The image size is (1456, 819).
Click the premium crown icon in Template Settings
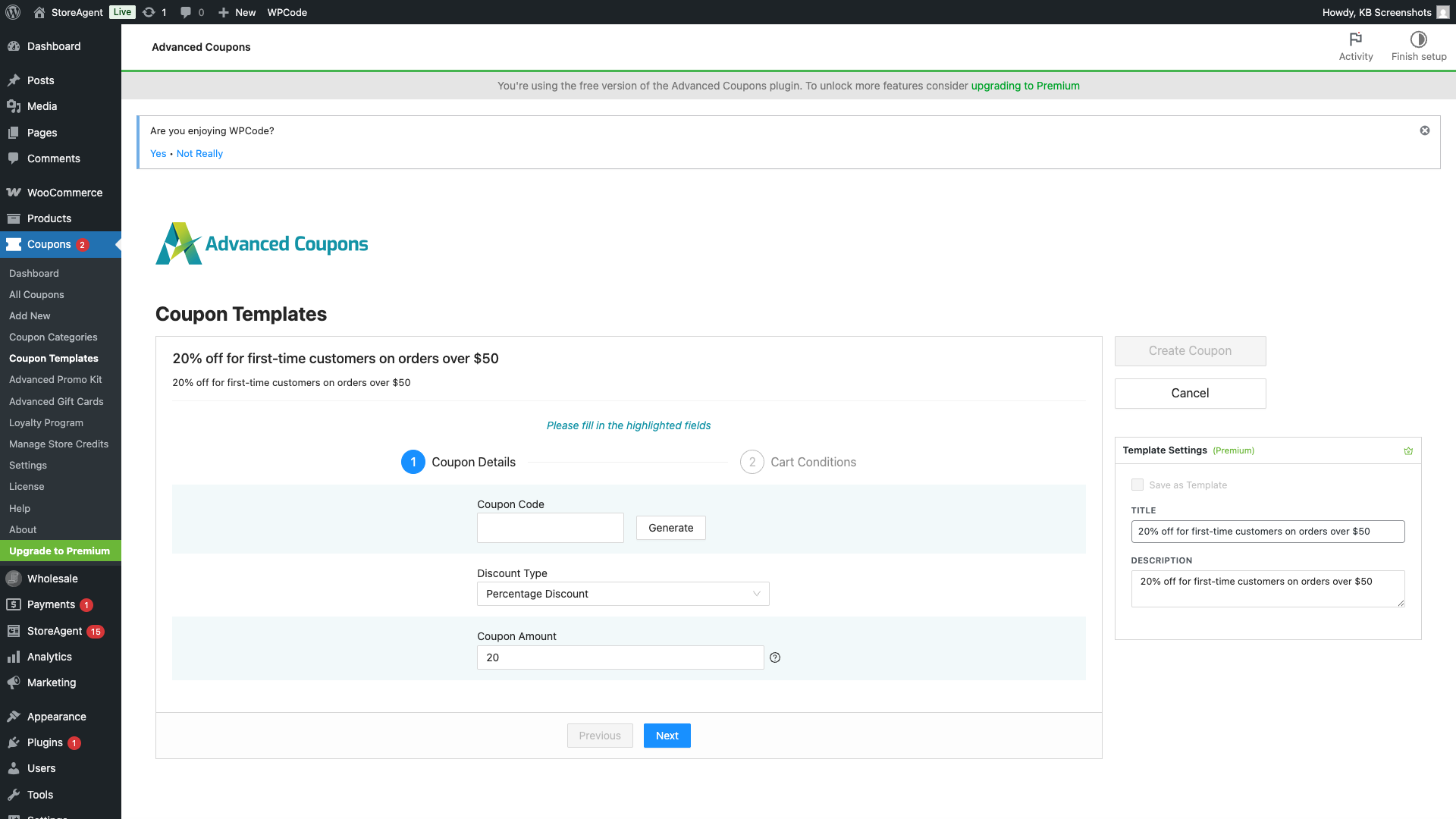[1408, 450]
